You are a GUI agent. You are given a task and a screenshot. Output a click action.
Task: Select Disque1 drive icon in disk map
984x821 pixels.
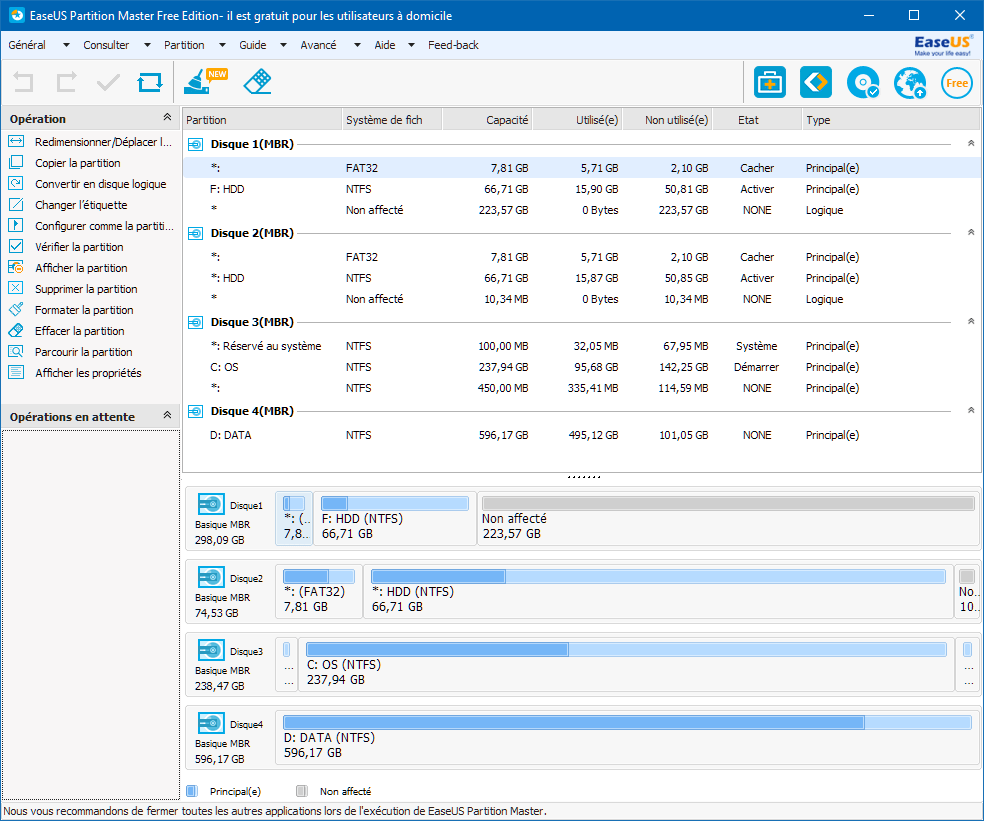(211, 504)
